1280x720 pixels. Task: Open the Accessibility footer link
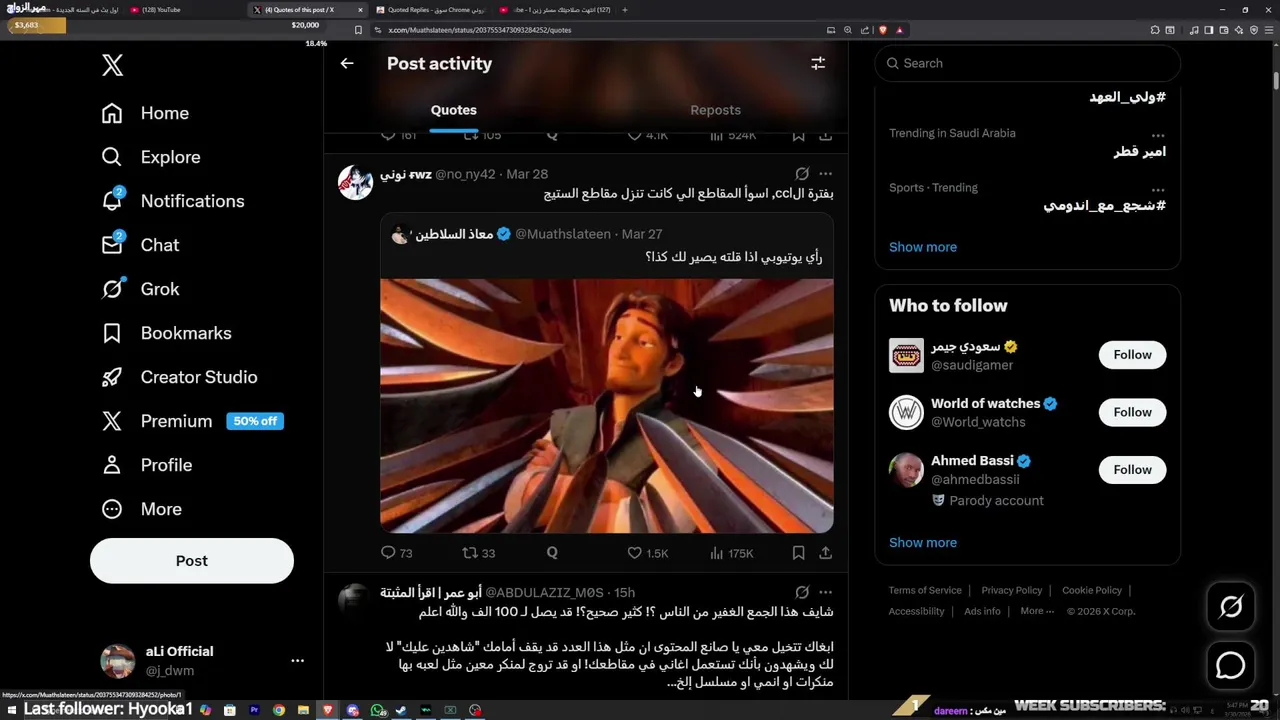916,611
